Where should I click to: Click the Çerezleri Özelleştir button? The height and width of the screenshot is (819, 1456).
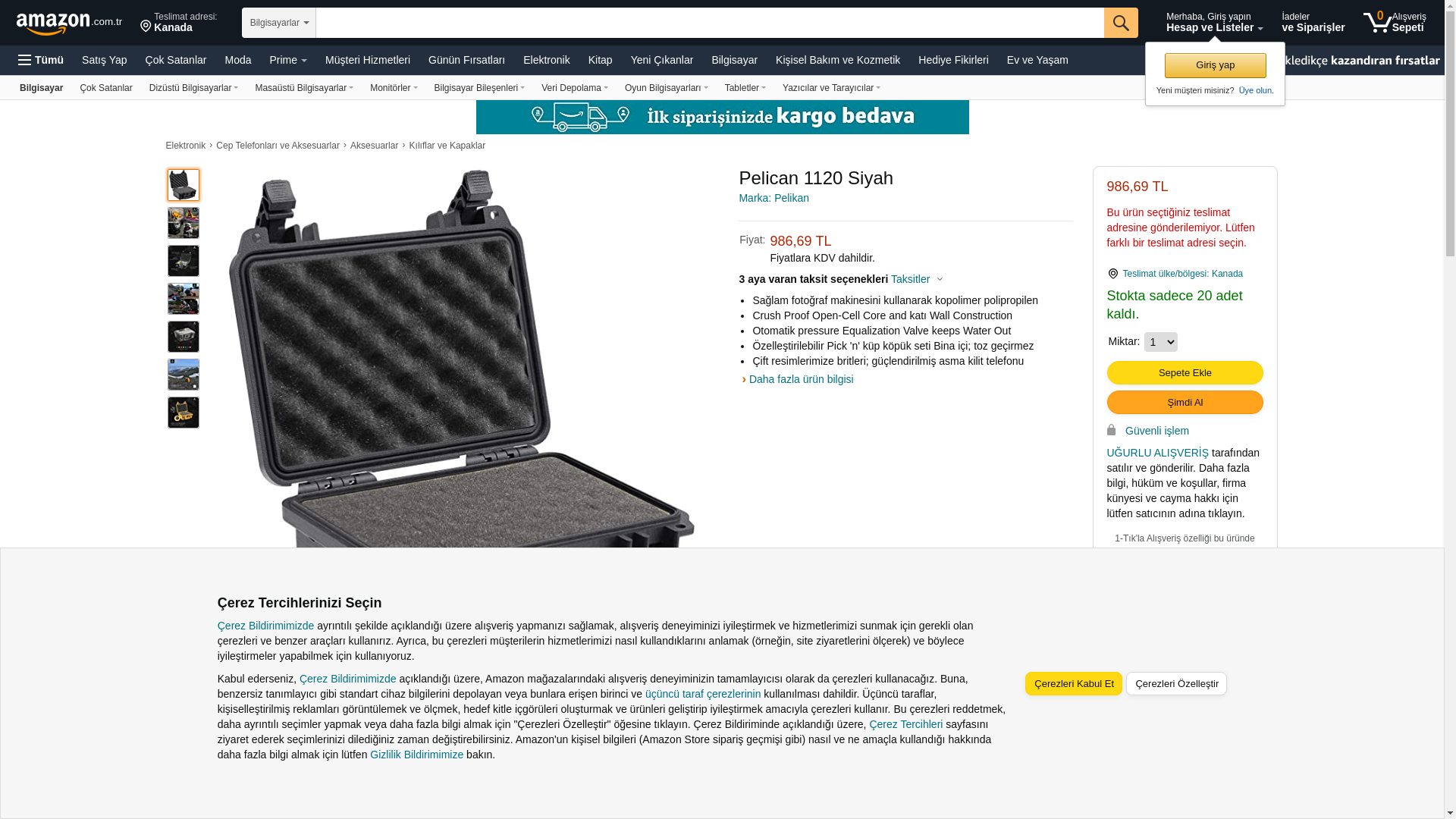coord(1176,684)
